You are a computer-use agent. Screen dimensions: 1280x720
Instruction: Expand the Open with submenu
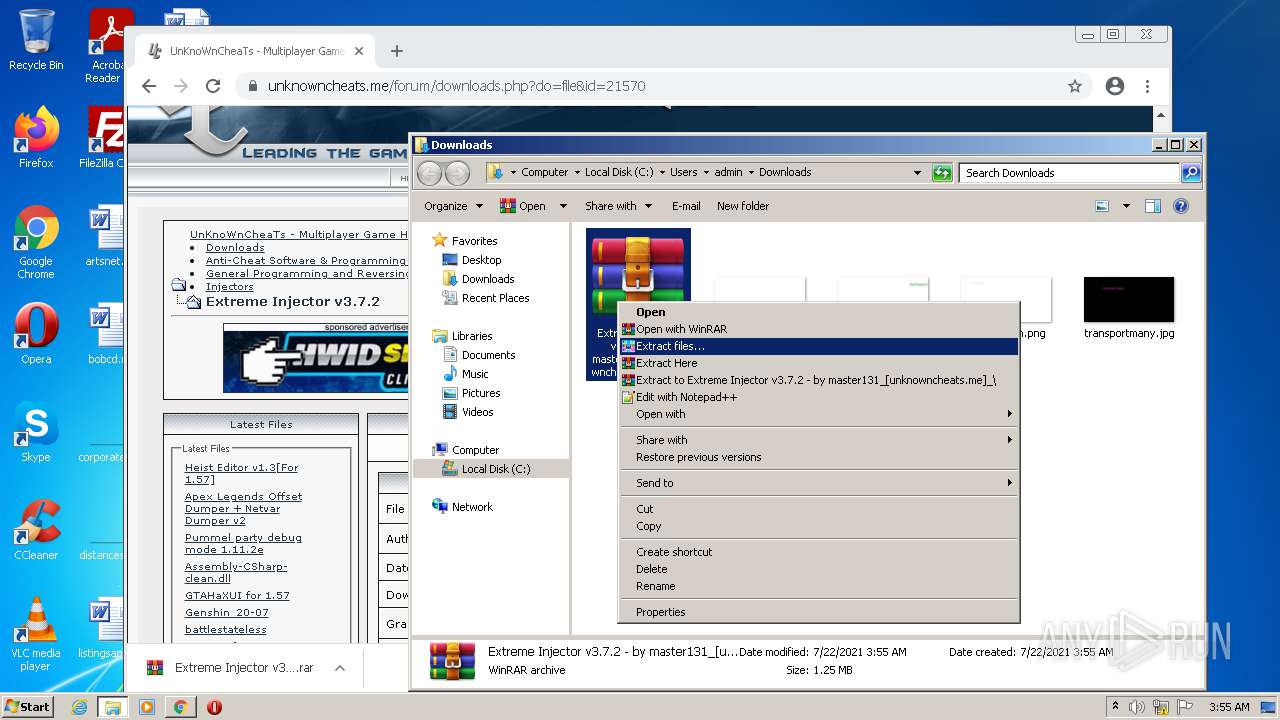(818, 414)
